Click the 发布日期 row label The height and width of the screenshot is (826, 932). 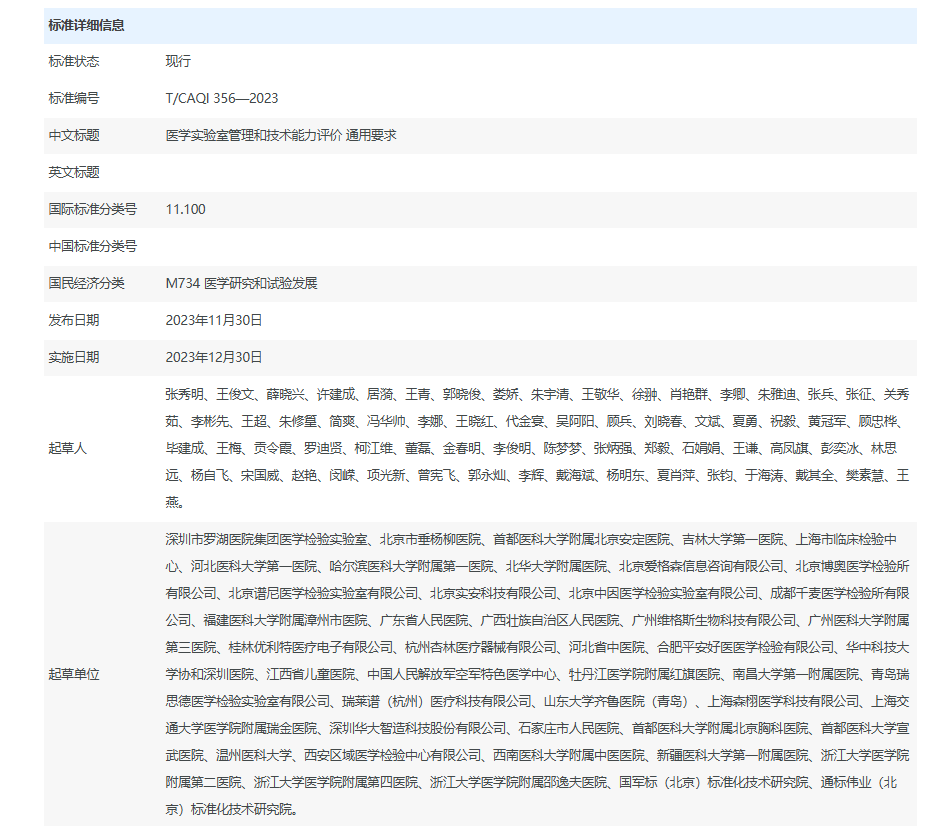(74, 320)
